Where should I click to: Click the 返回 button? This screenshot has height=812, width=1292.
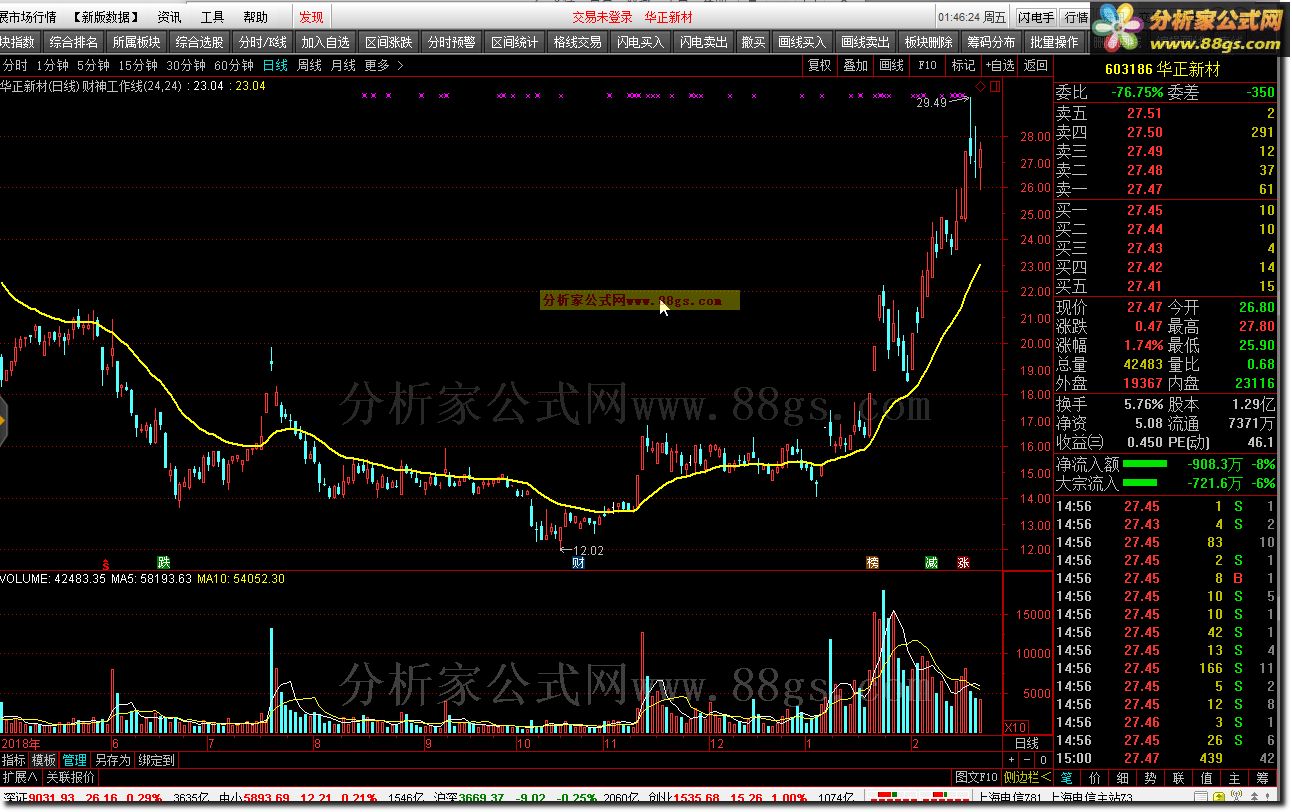(1035, 65)
